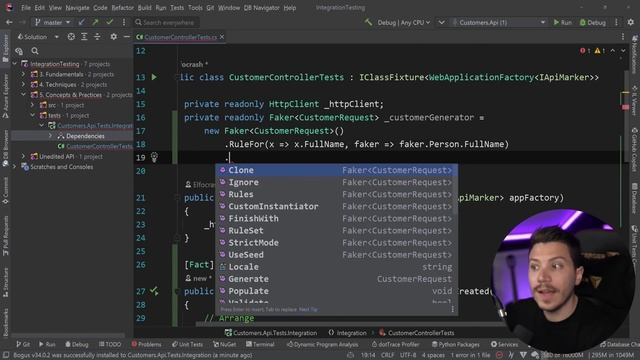
Task: Open the Refactor menu
Action: 122,8
